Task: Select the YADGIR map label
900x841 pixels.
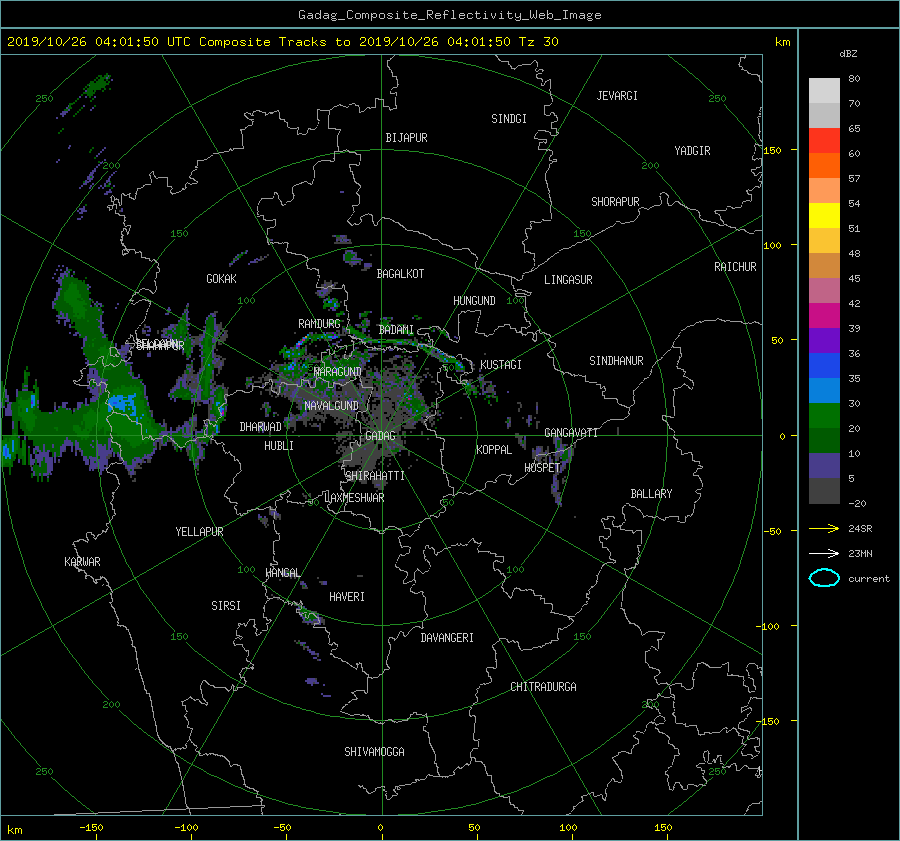Action: point(692,151)
